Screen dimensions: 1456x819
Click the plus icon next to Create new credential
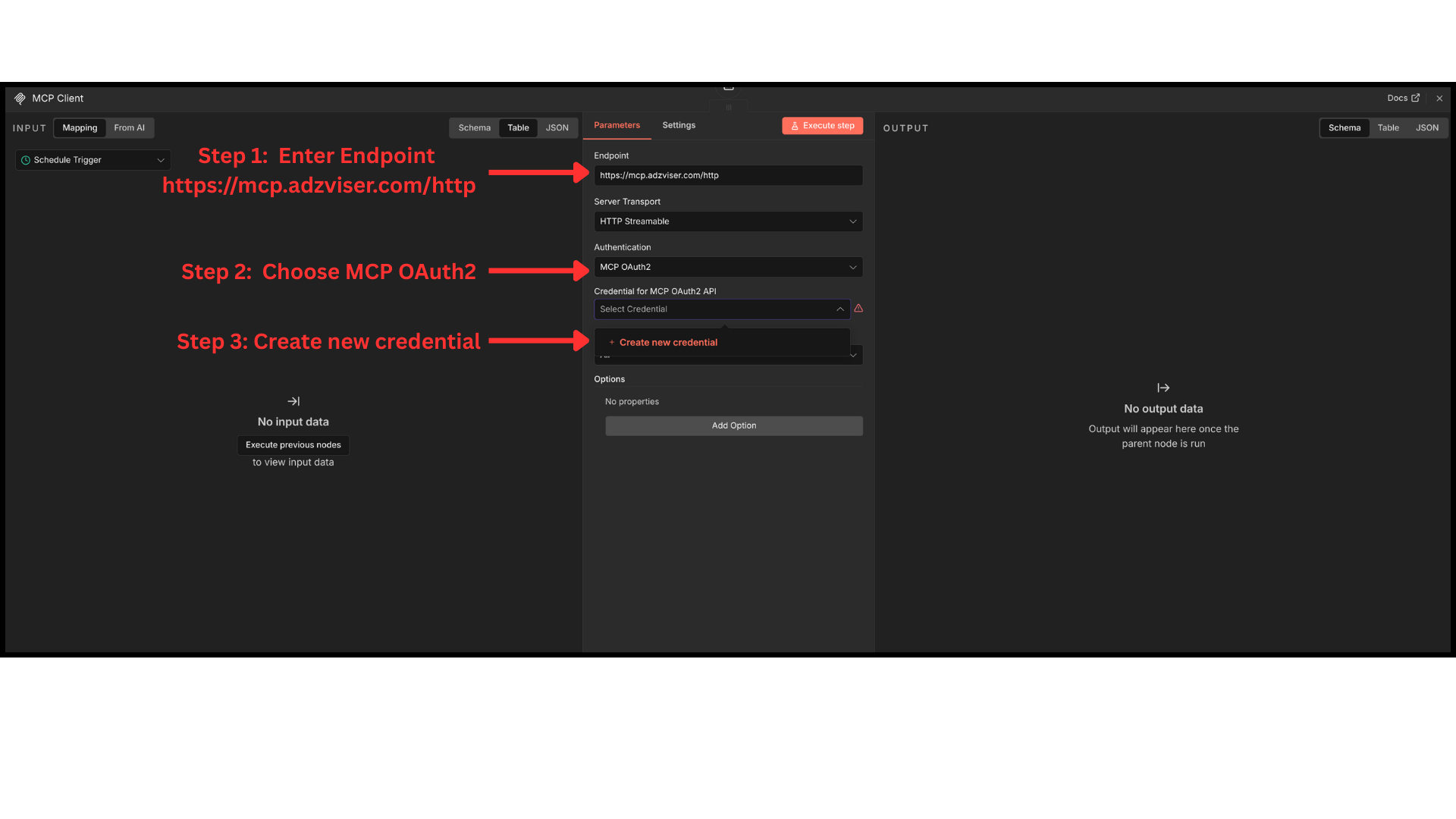610,342
